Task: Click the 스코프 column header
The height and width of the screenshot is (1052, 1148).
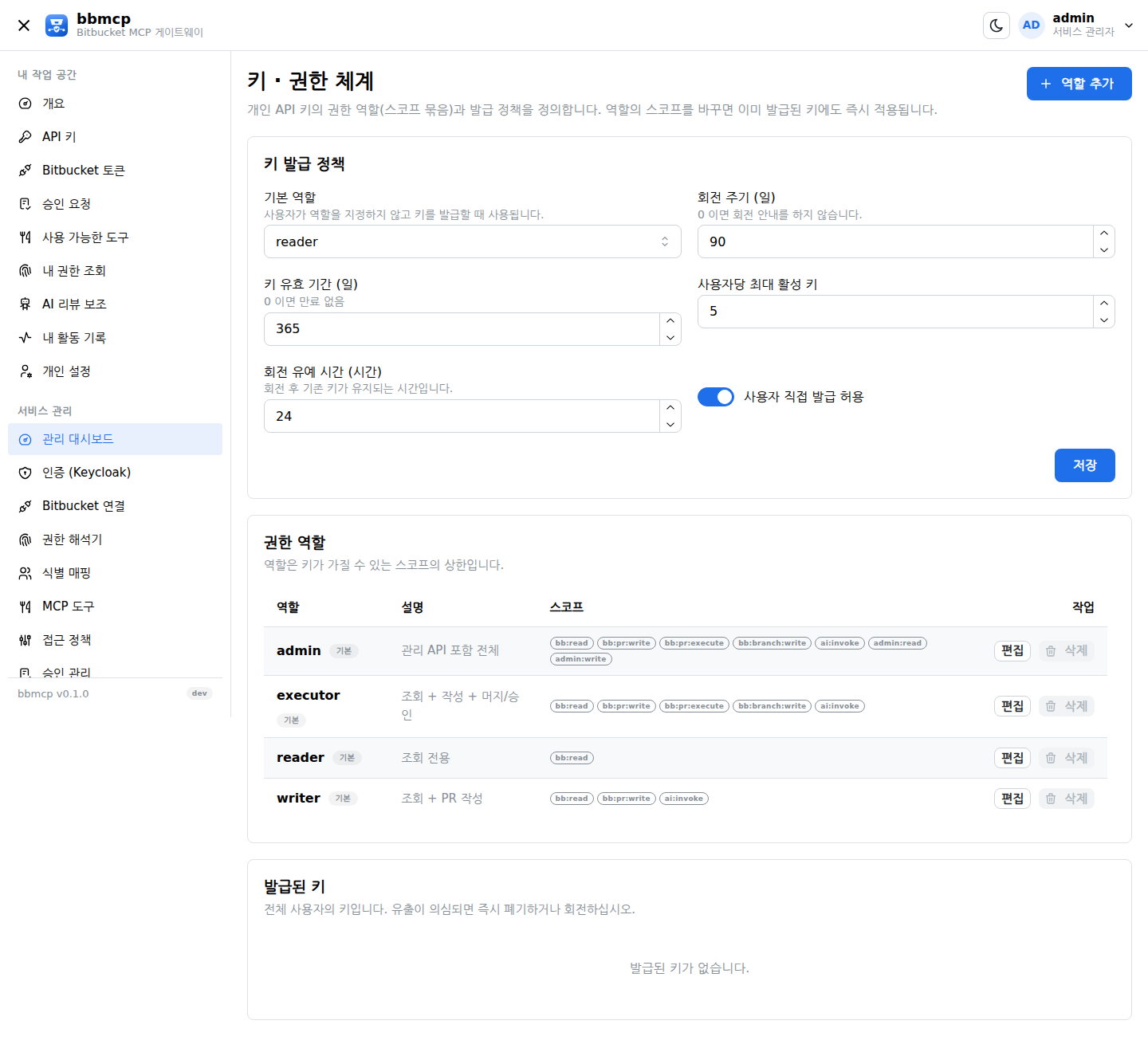Action: (567, 607)
